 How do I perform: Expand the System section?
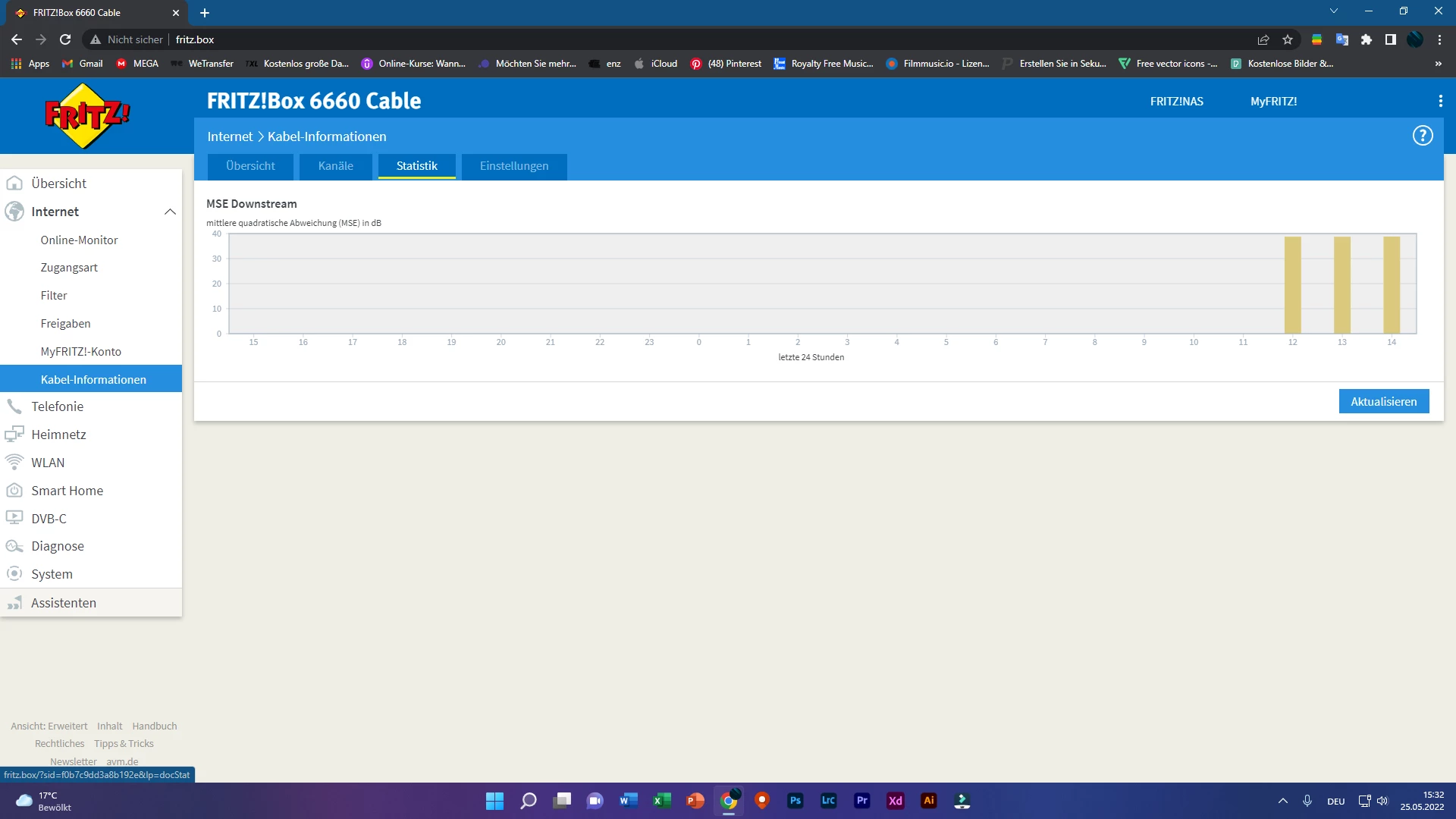pyautogui.click(x=52, y=574)
